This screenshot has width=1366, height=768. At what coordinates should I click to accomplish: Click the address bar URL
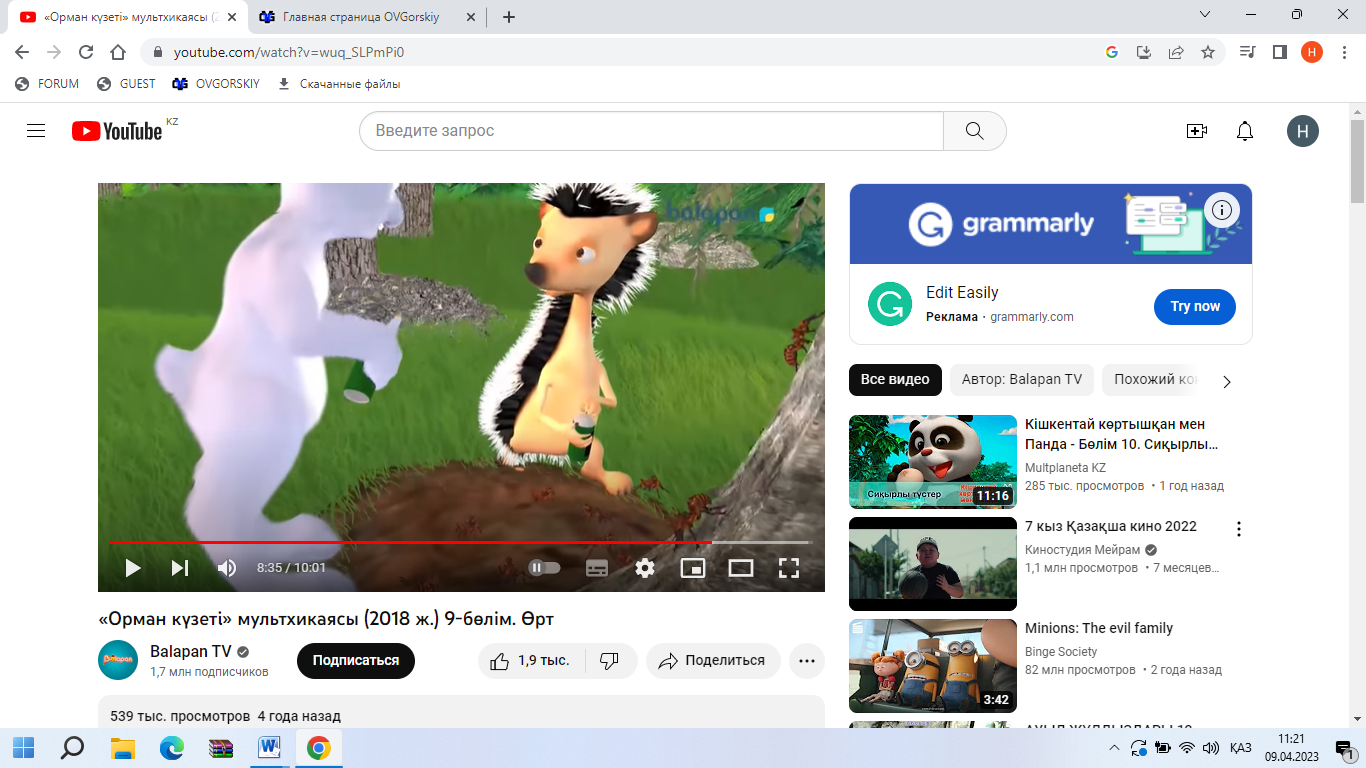click(289, 52)
